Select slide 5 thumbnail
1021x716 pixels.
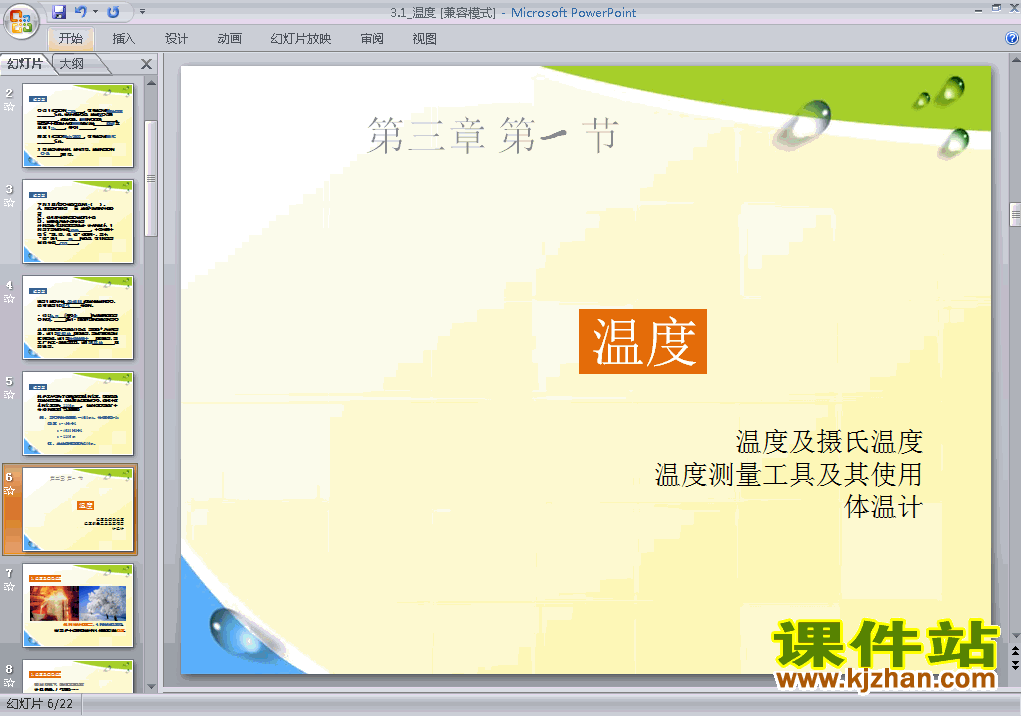pyautogui.click(x=78, y=413)
